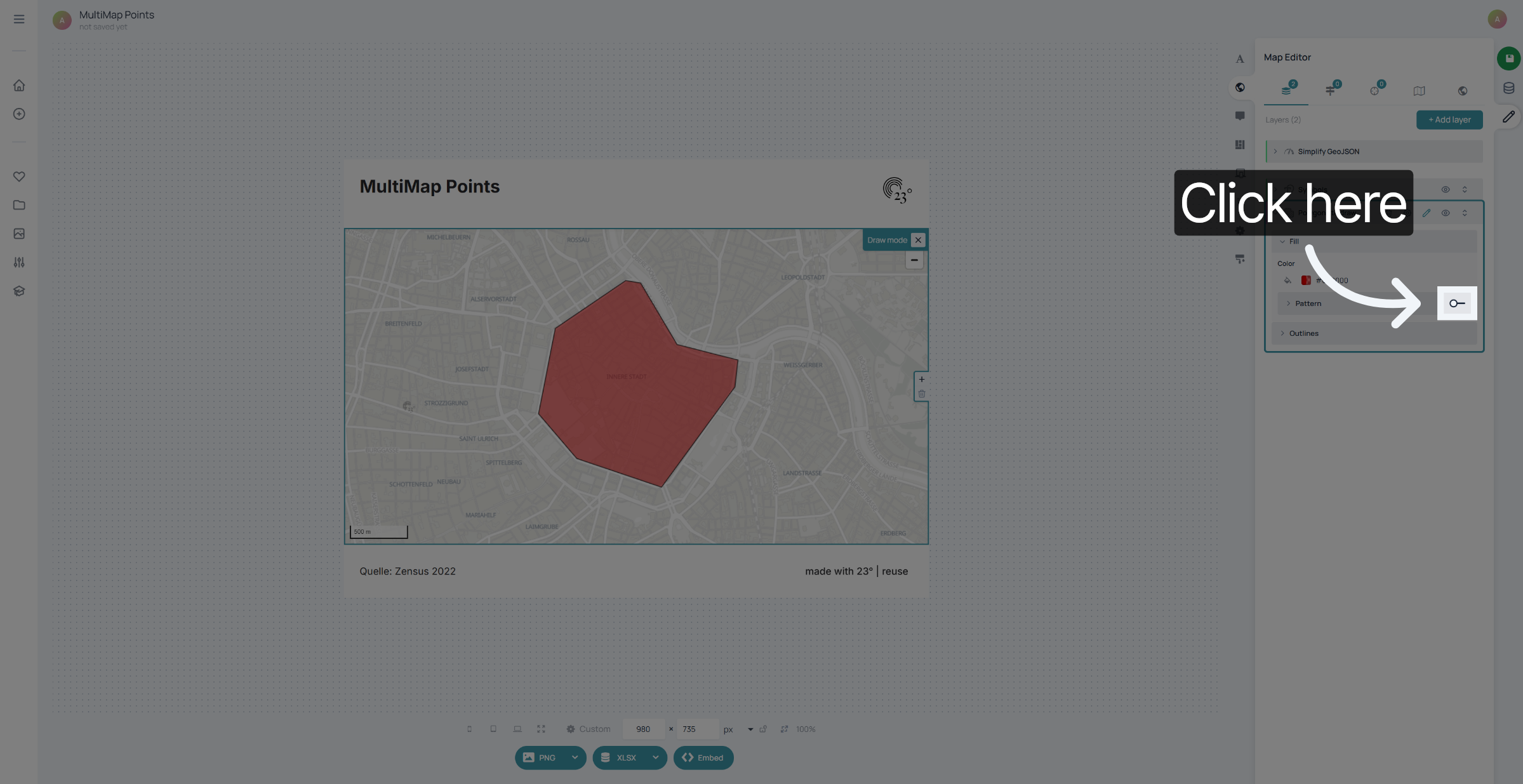
Task: Expand the Outlines section
Action: click(x=1282, y=333)
